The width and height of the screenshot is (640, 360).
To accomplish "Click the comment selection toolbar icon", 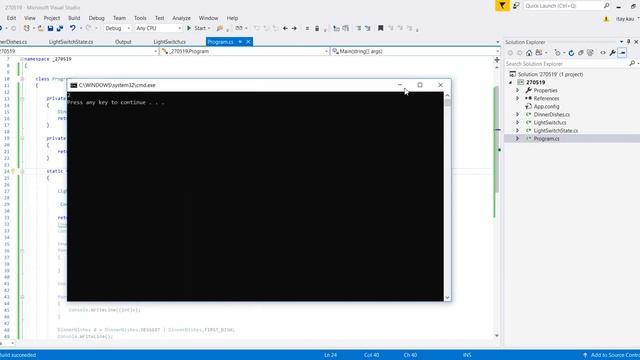I will pos(358,28).
